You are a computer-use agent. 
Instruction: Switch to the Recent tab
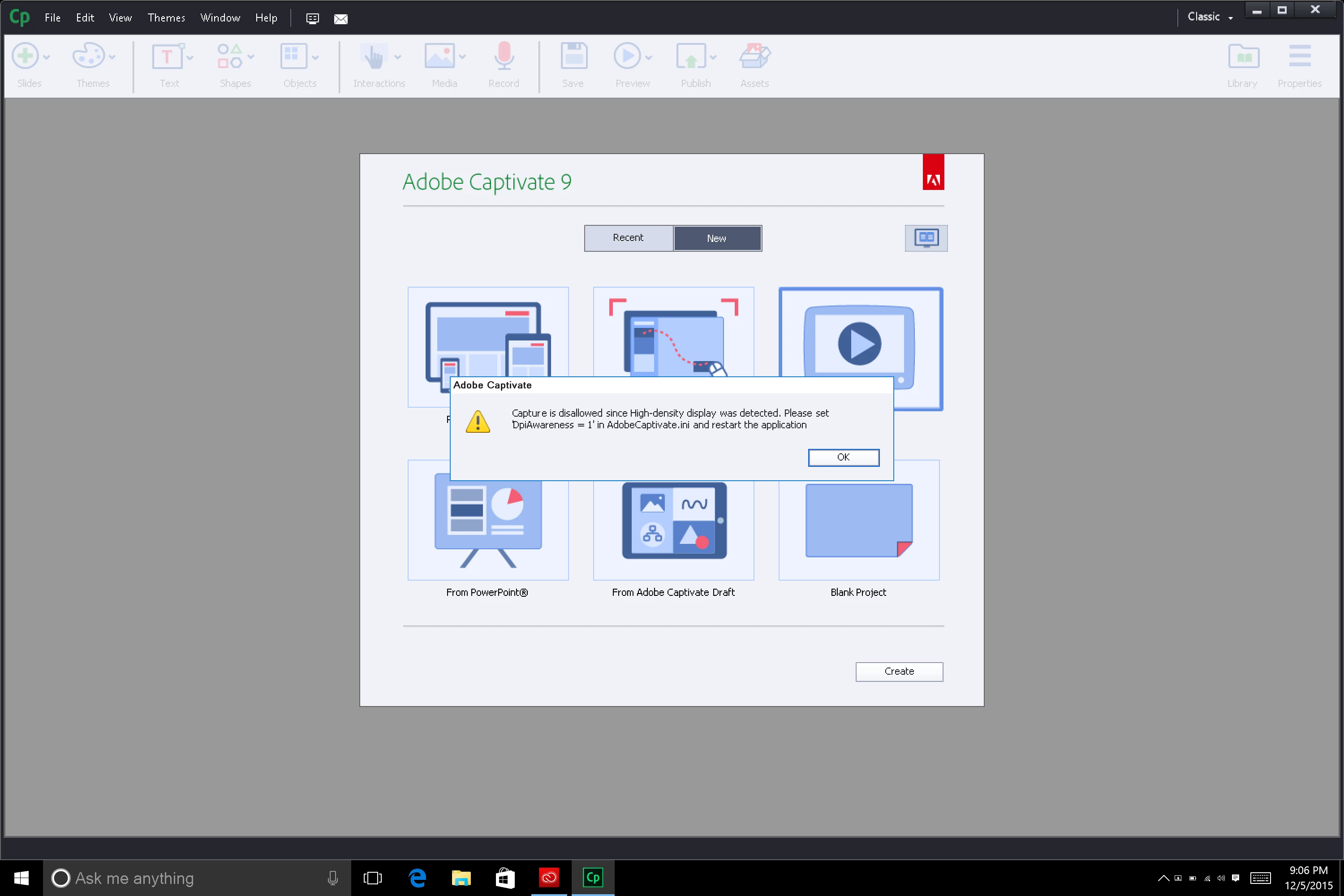point(628,238)
